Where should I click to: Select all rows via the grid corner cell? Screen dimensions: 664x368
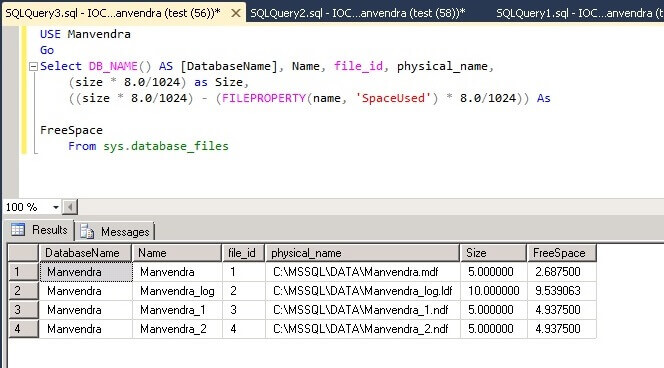[x=23, y=253]
